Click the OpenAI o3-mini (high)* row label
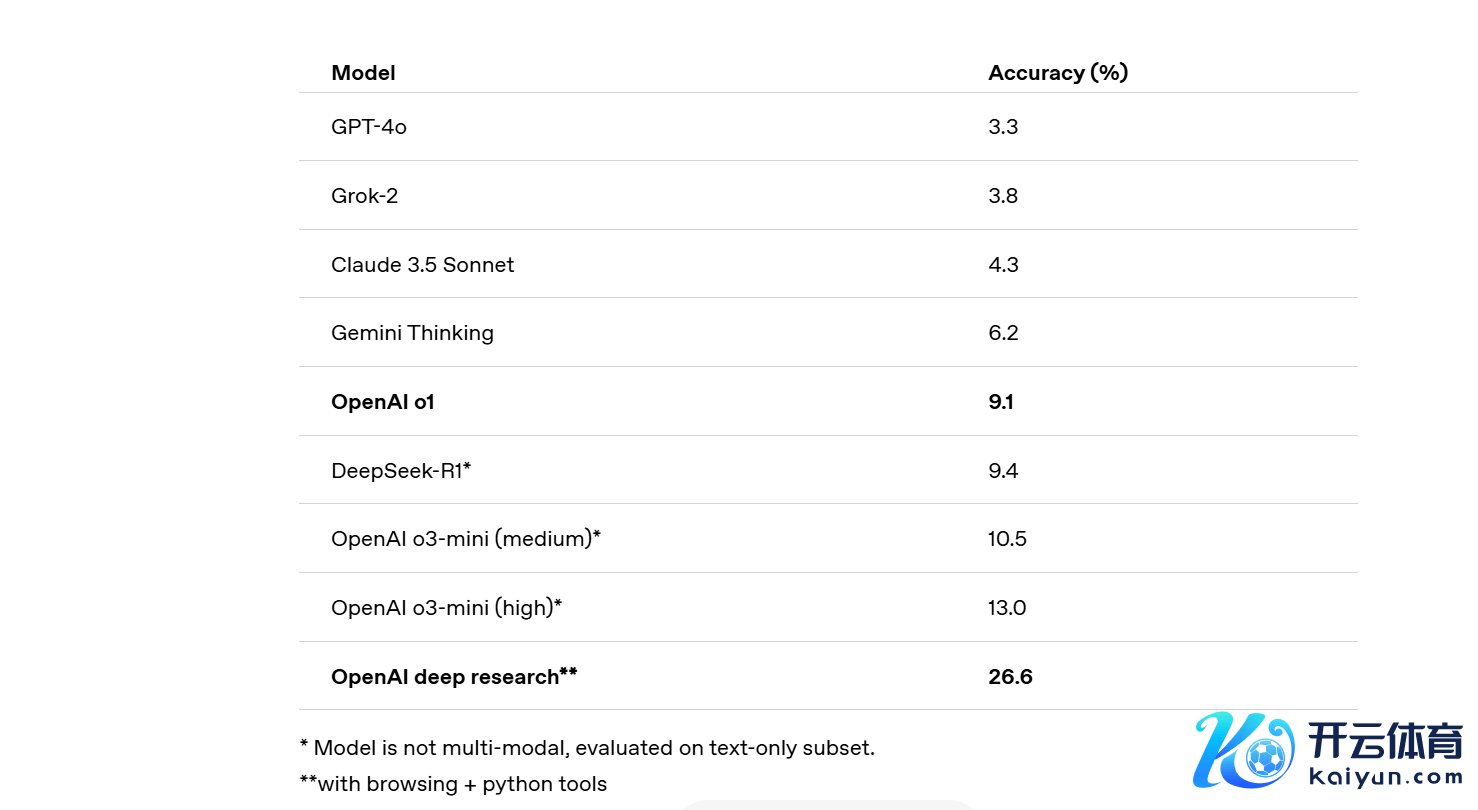1478x810 pixels. point(446,607)
